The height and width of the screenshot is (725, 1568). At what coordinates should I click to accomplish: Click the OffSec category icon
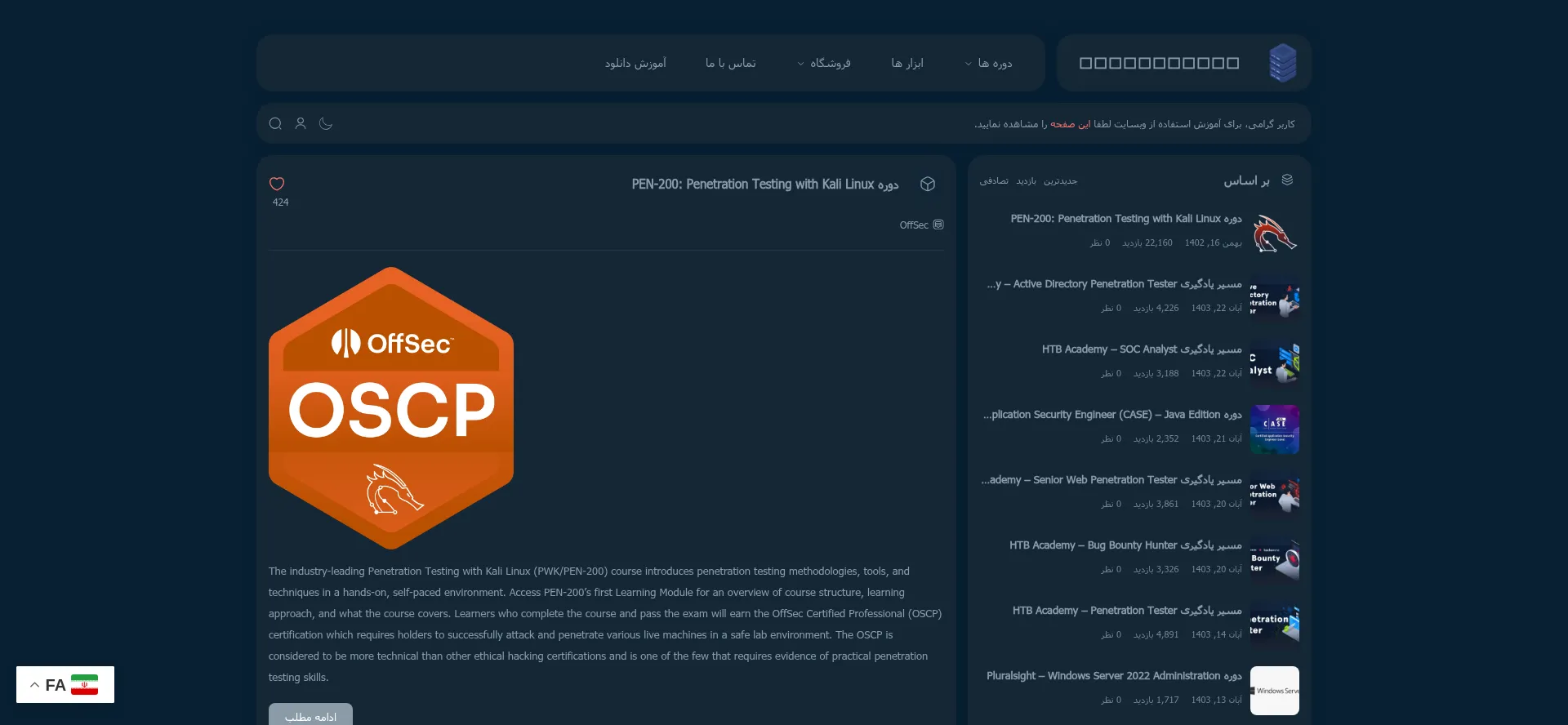pos(938,225)
